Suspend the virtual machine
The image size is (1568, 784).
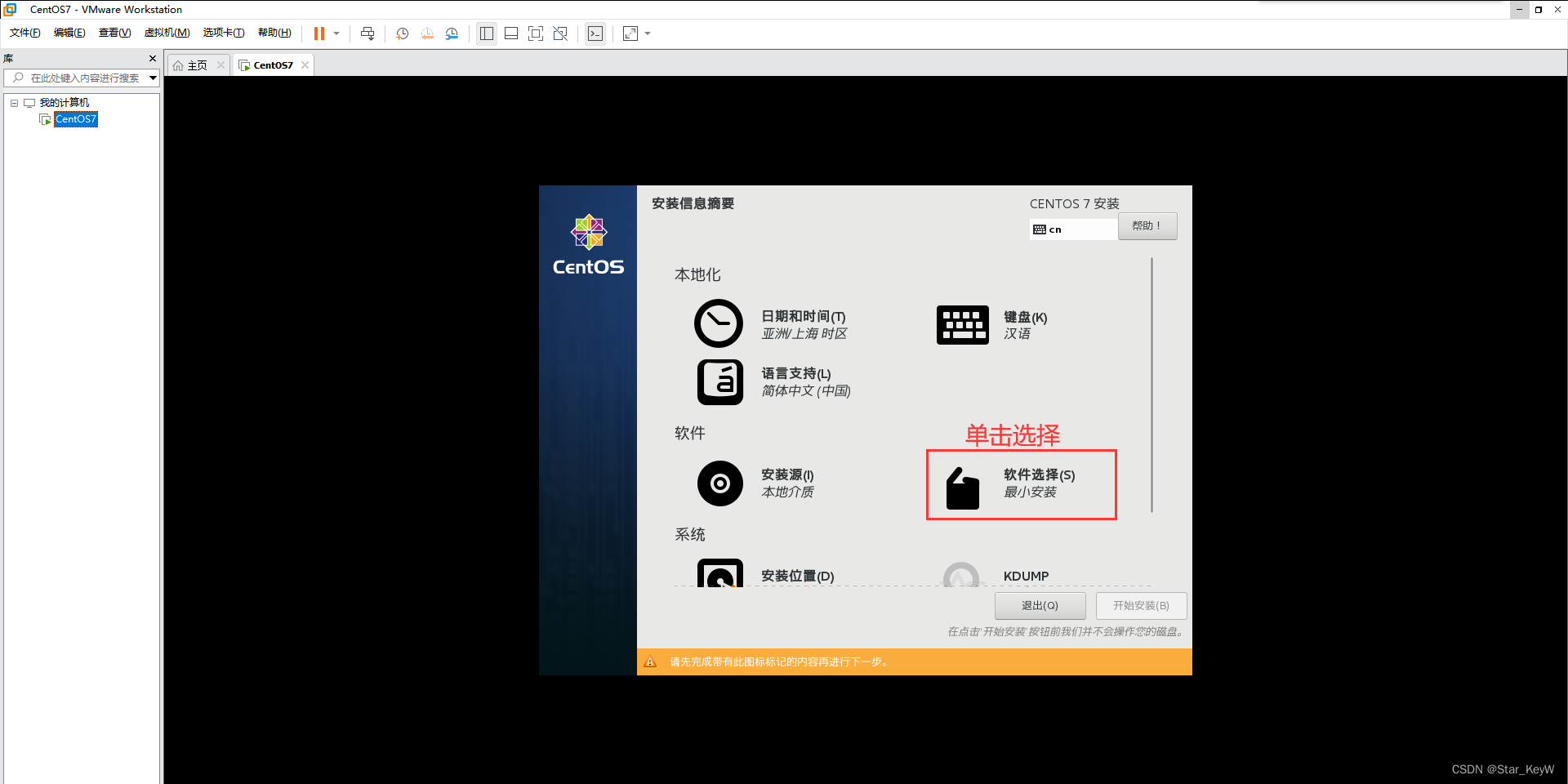tap(319, 33)
